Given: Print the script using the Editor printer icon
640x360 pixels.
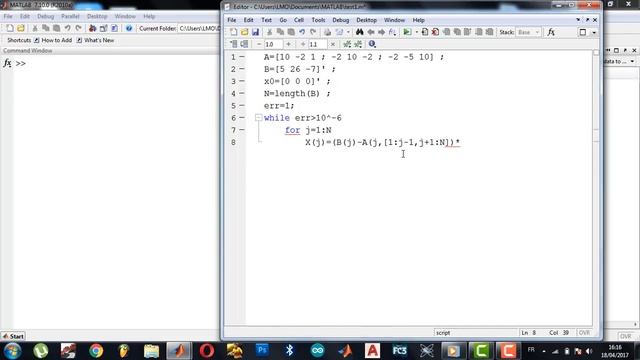Looking at the screenshot, I should (327, 32).
